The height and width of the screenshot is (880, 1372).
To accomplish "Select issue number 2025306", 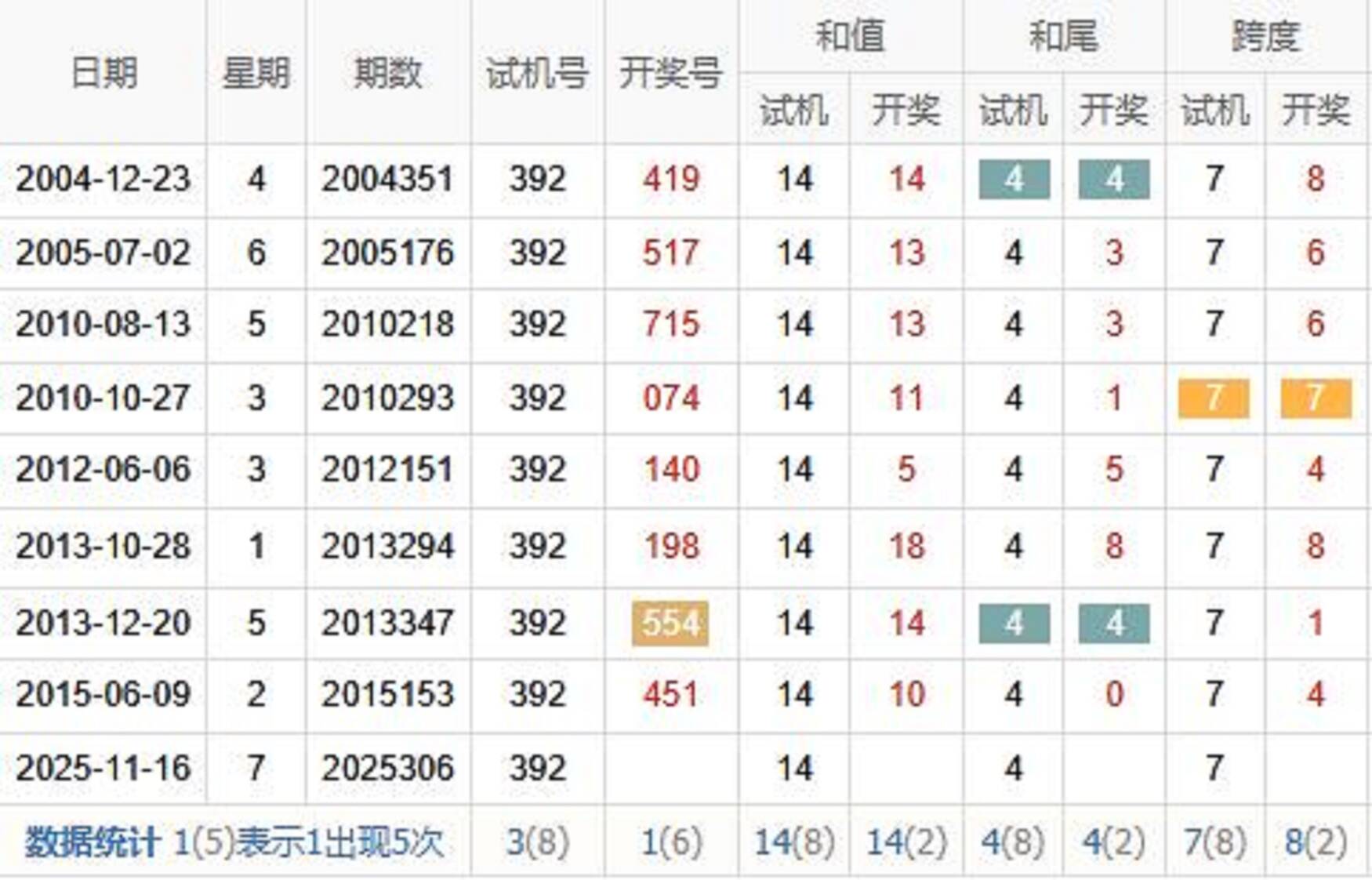I will point(388,768).
